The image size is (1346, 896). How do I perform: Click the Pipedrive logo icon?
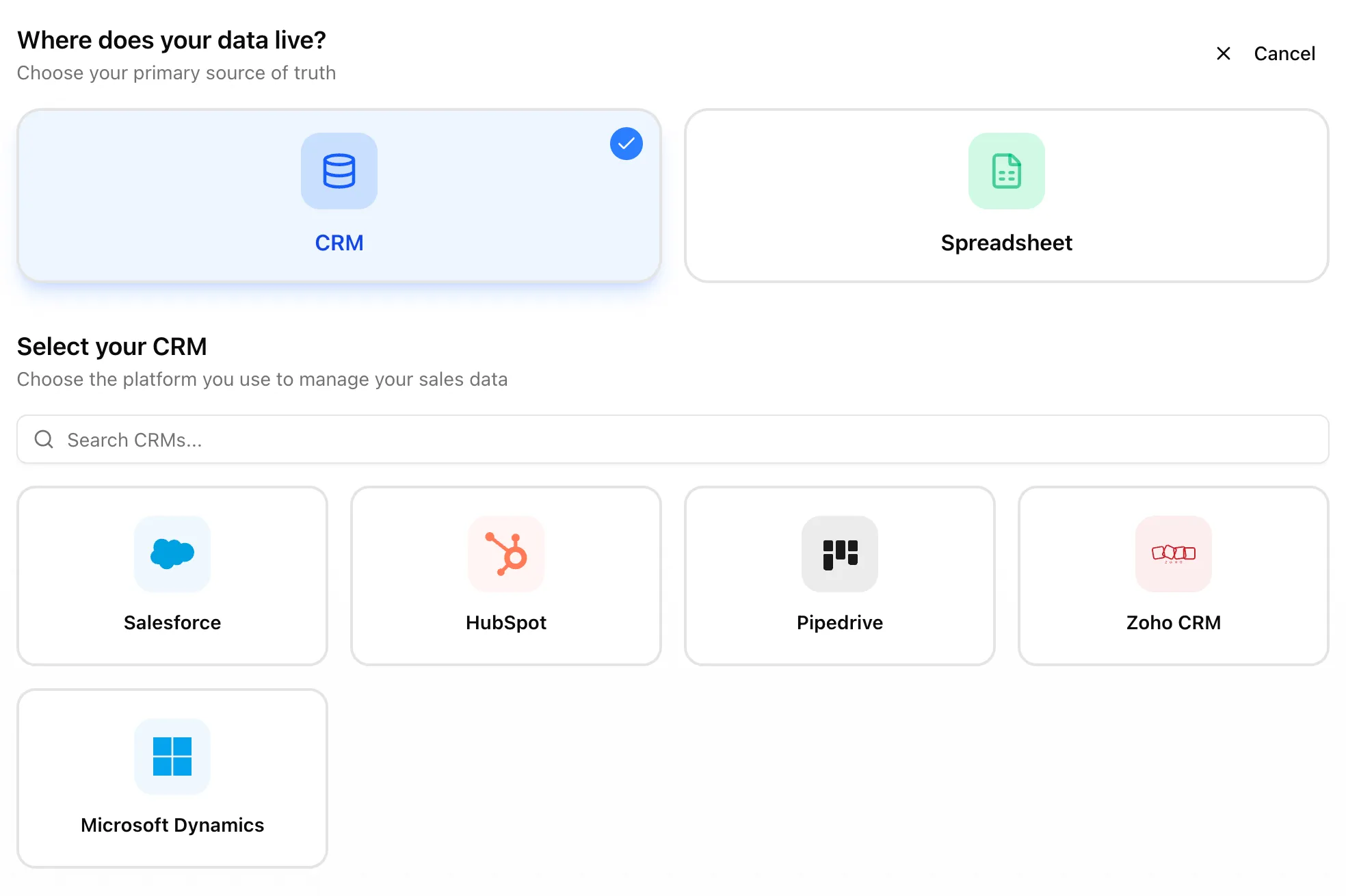tap(840, 554)
